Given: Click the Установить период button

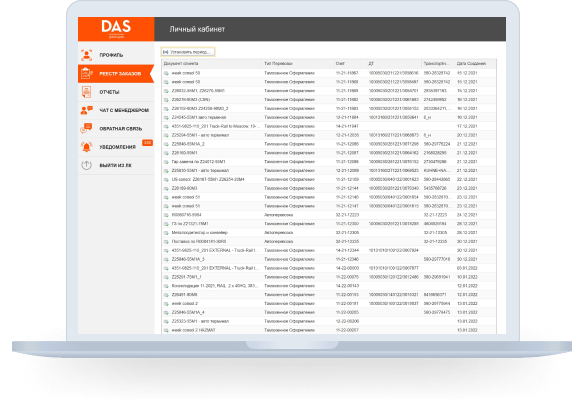Looking at the screenshot, I should [x=188, y=52].
